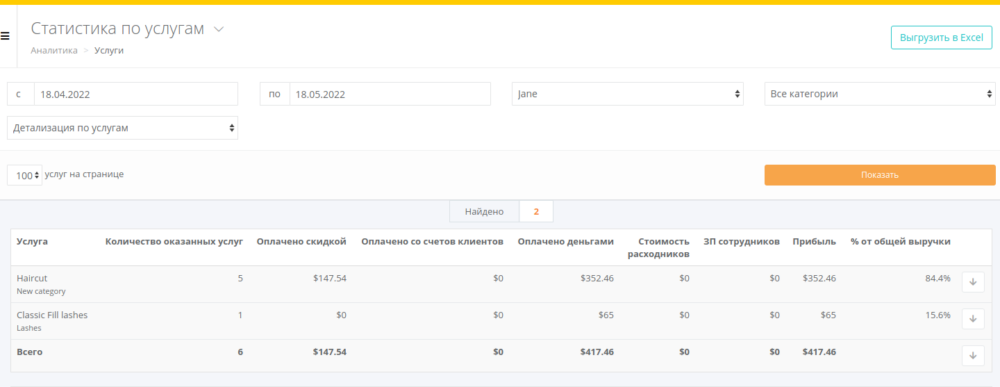
Task: Click the $417.46 total paid-in-cash value
Action: click(598, 352)
